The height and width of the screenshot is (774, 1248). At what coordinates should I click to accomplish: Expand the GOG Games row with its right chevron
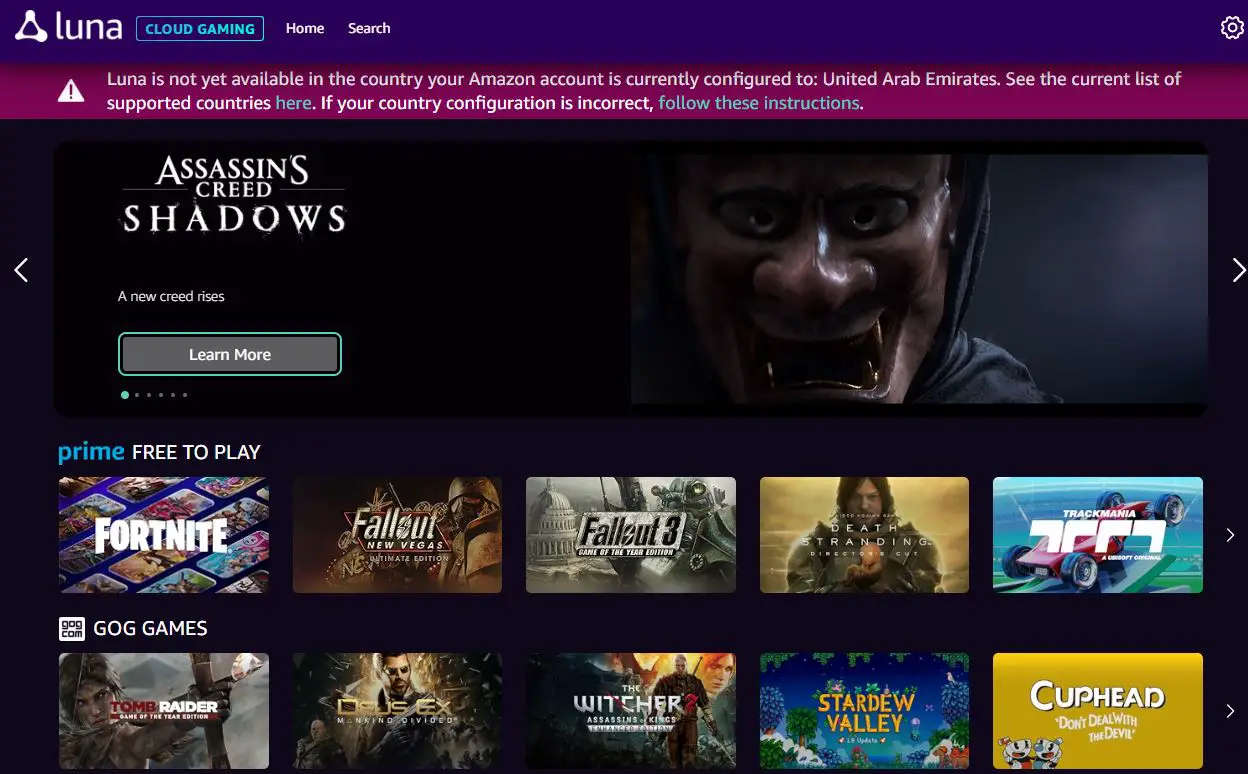pyautogui.click(x=1229, y=711)
